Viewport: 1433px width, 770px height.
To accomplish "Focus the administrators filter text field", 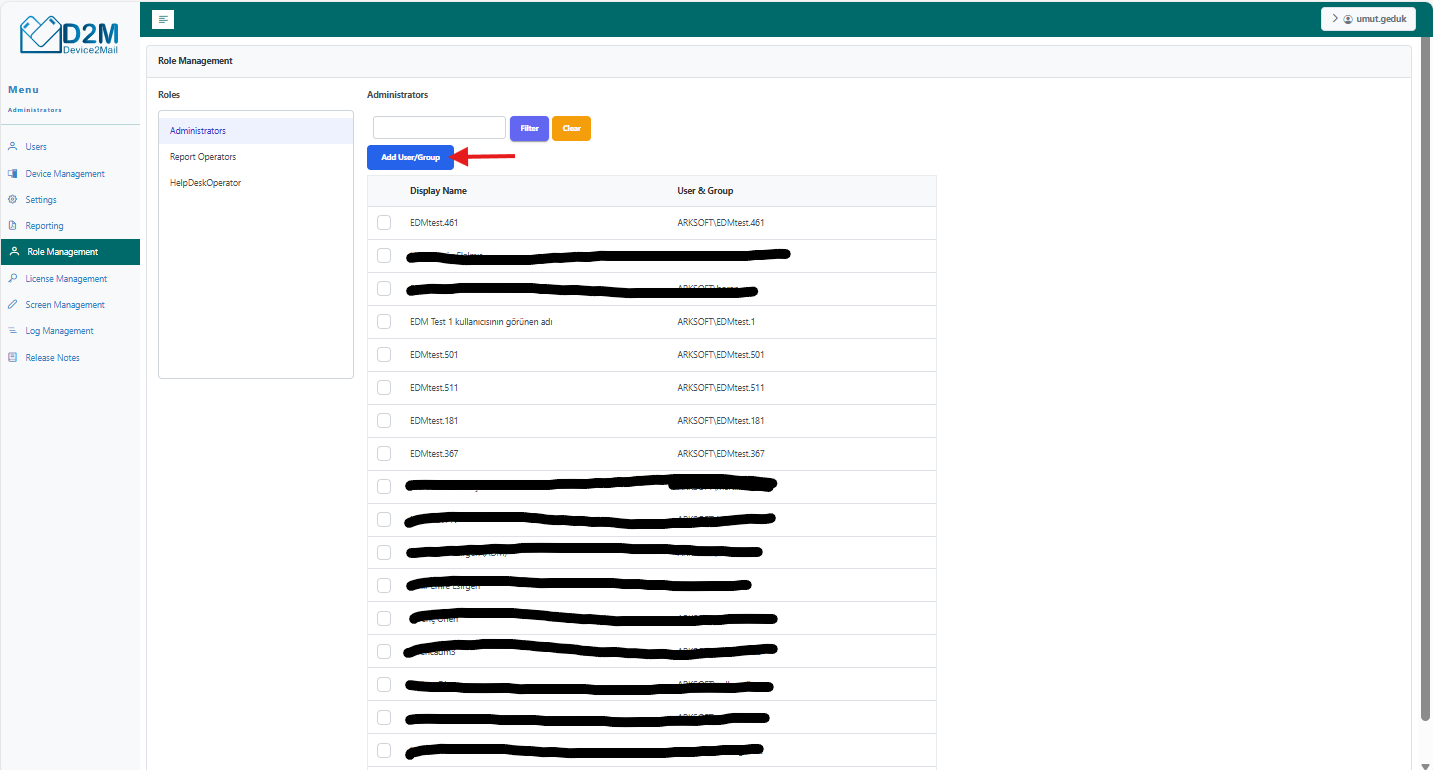I will pyautogui.click(x=439, y=128).
